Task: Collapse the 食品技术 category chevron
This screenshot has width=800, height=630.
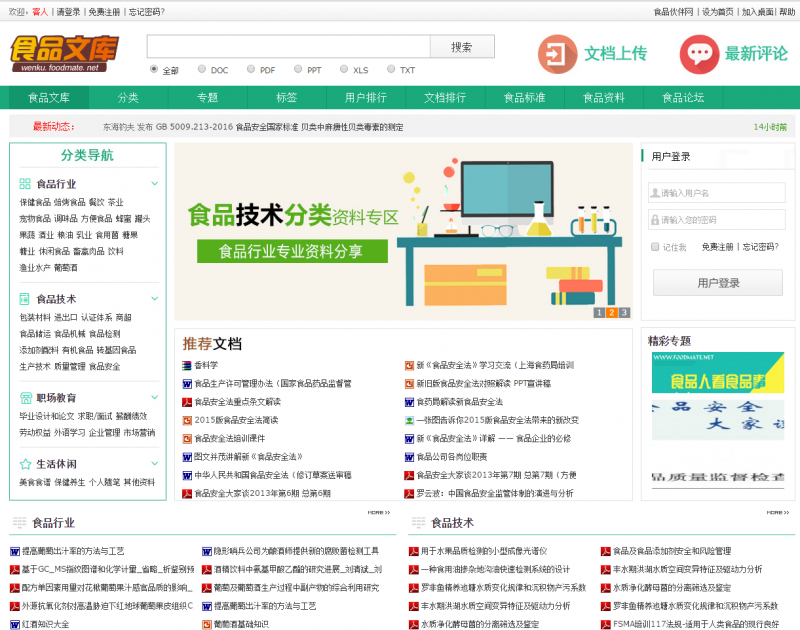Action: click(x=154, y=299)
